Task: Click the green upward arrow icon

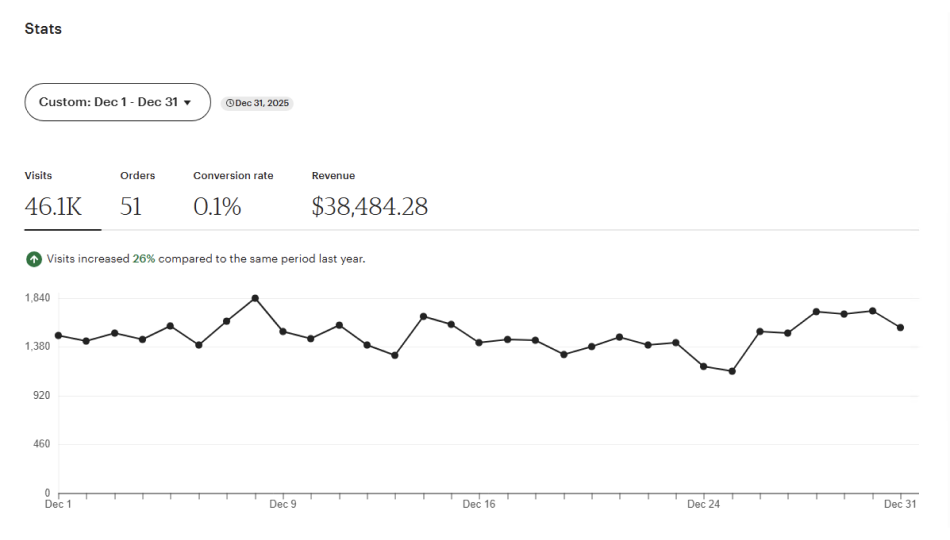Action: [35, 259]
